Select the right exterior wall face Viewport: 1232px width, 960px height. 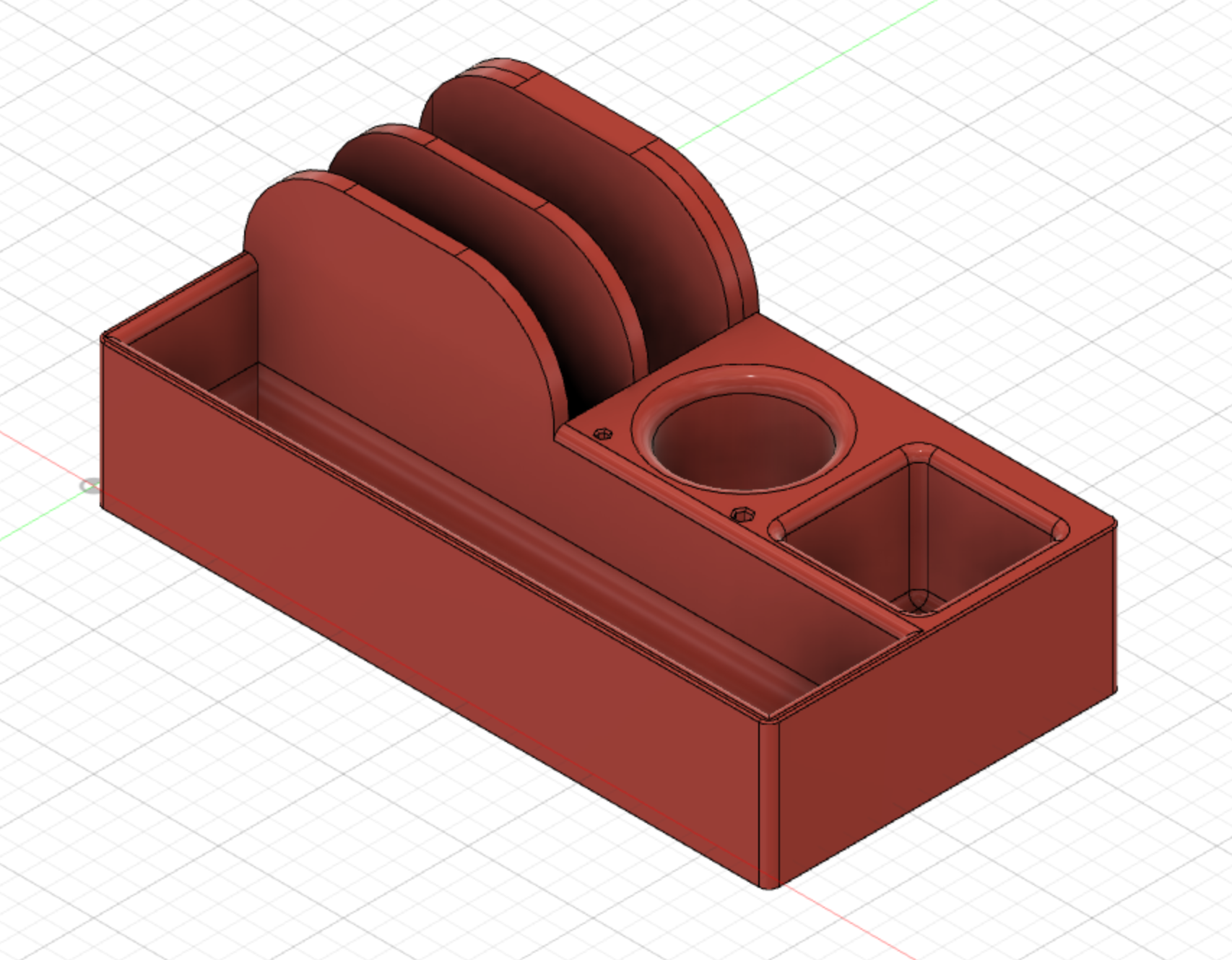pos(1011,686)
